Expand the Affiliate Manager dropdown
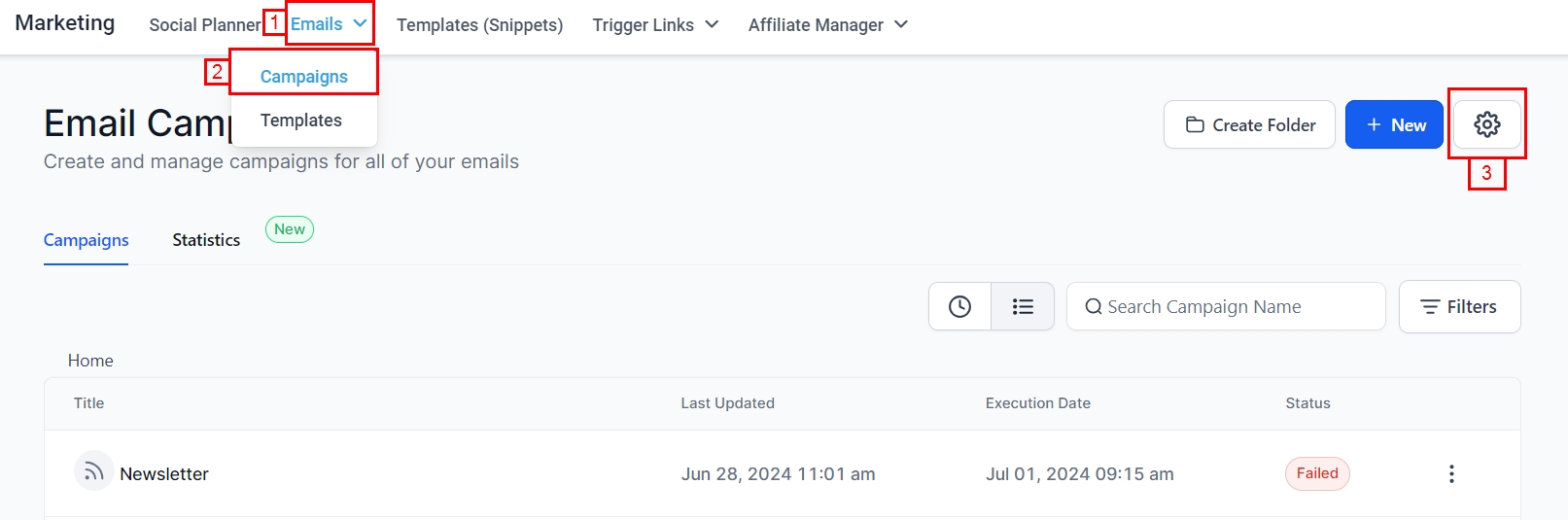 tap(901, 24)
